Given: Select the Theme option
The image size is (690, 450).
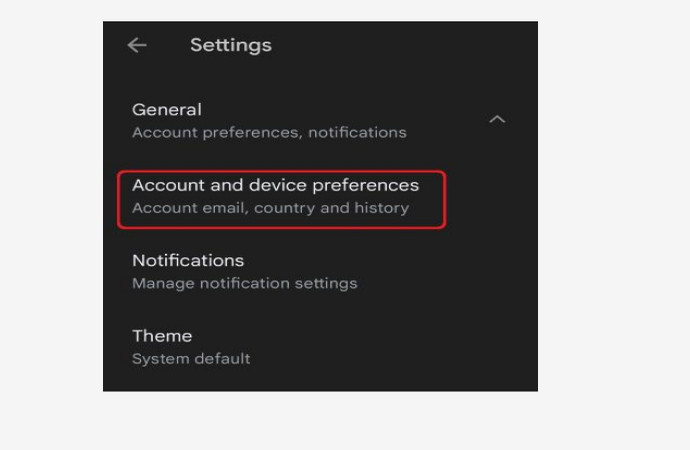Looking at the screenshot, I should (191, 346).
